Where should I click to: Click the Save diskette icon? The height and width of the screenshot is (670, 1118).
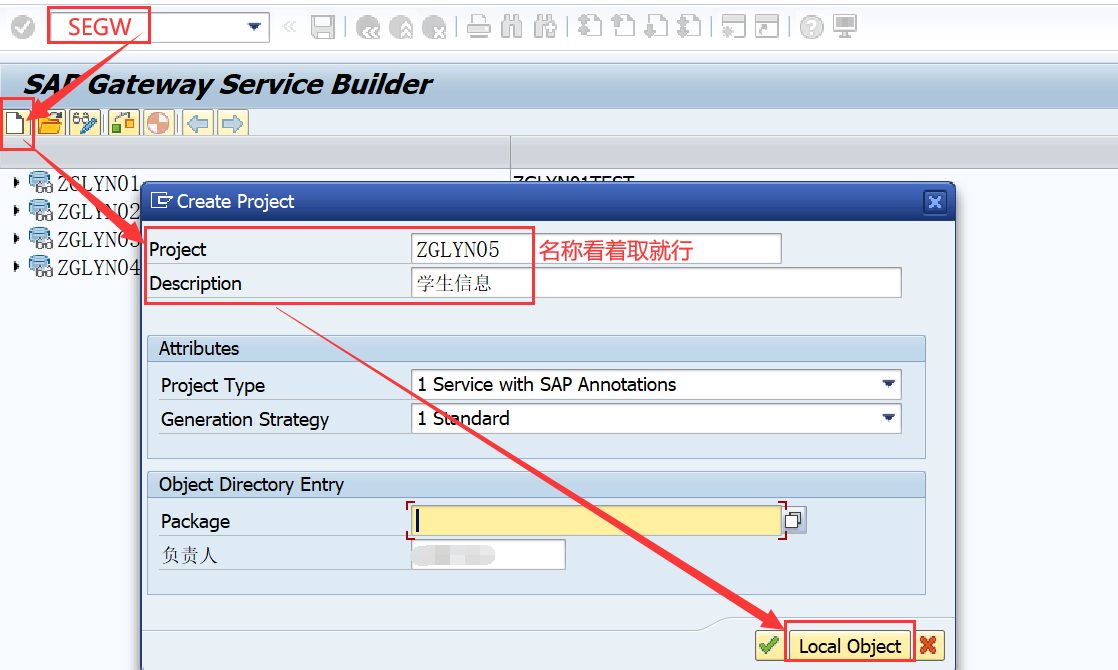[x=323, y=27]
